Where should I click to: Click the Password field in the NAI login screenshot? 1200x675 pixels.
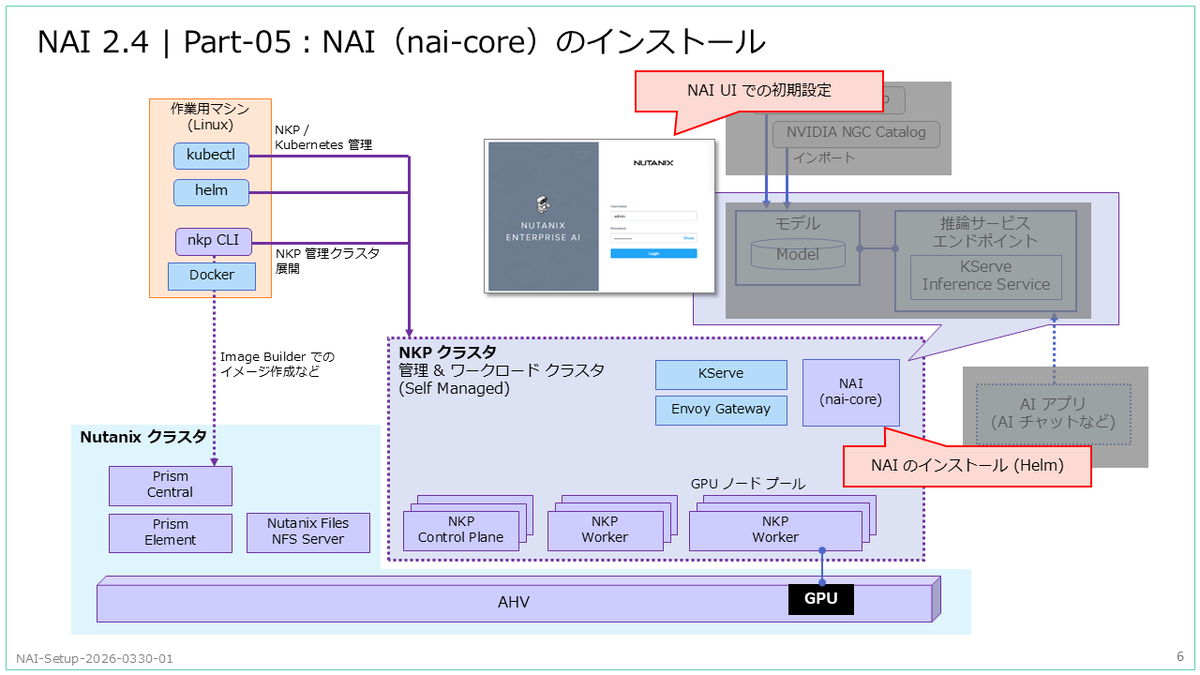pos(654,238)
